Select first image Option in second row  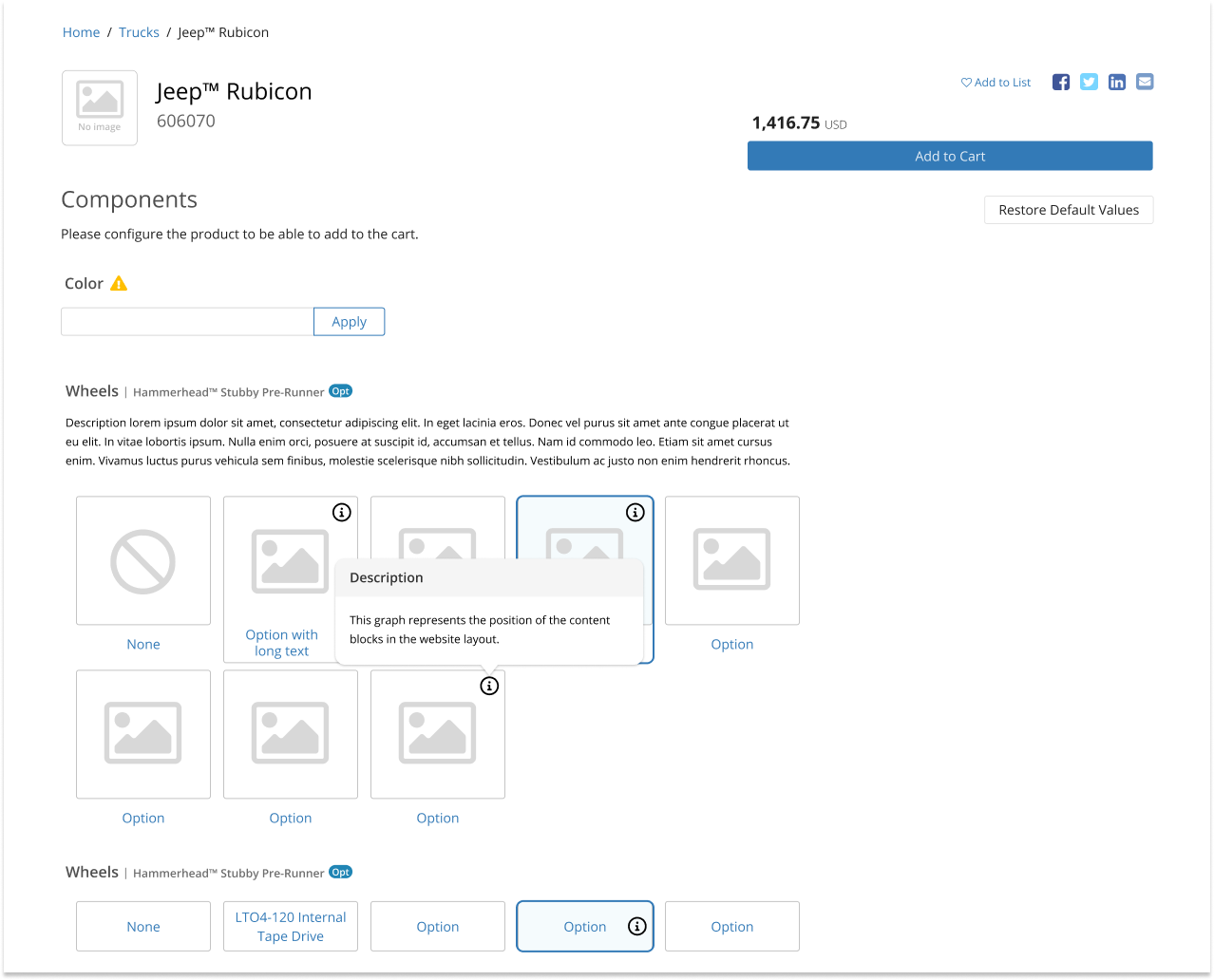tap(143, 734)
